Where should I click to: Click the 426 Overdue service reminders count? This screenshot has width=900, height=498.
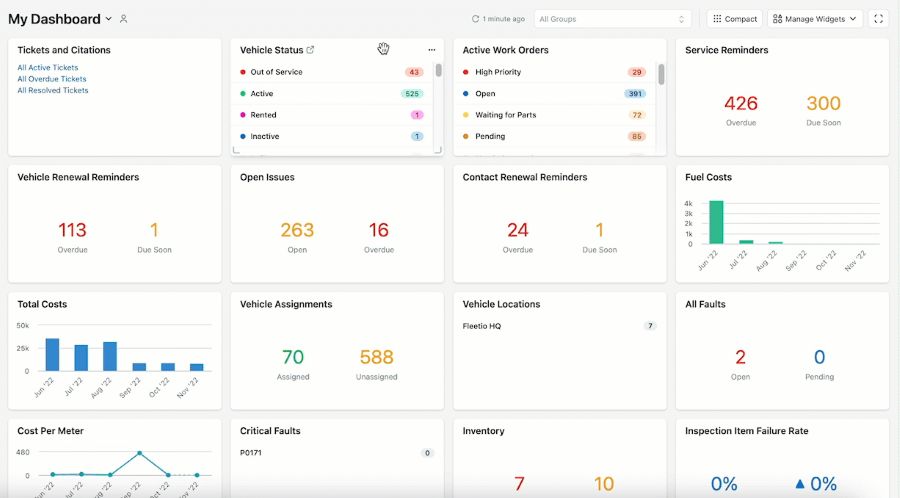coord(740,103)
